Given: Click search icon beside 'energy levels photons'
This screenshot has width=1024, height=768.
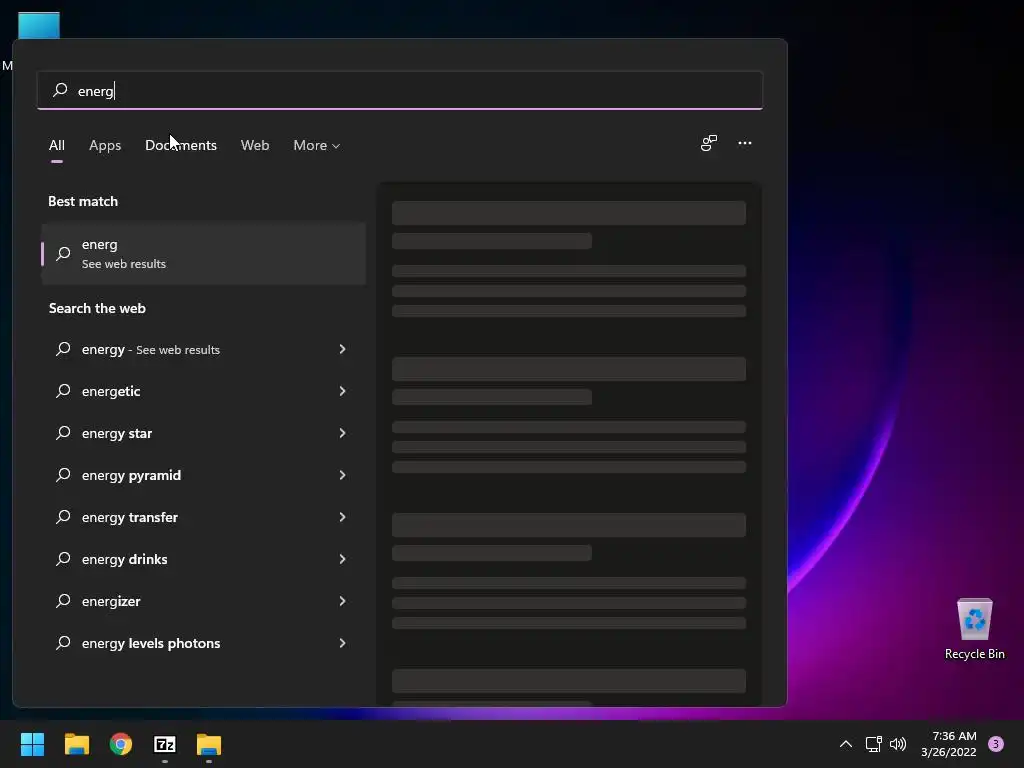Looking at the screenshot, I should click(x=63, y=643).
